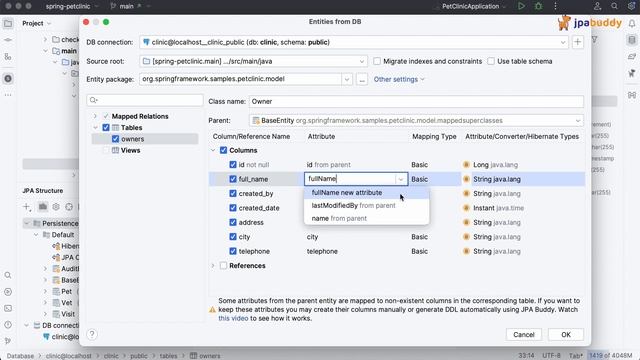Choose lastModifiedBy from parent option
640x360 pixels.
tap(367, 205)
